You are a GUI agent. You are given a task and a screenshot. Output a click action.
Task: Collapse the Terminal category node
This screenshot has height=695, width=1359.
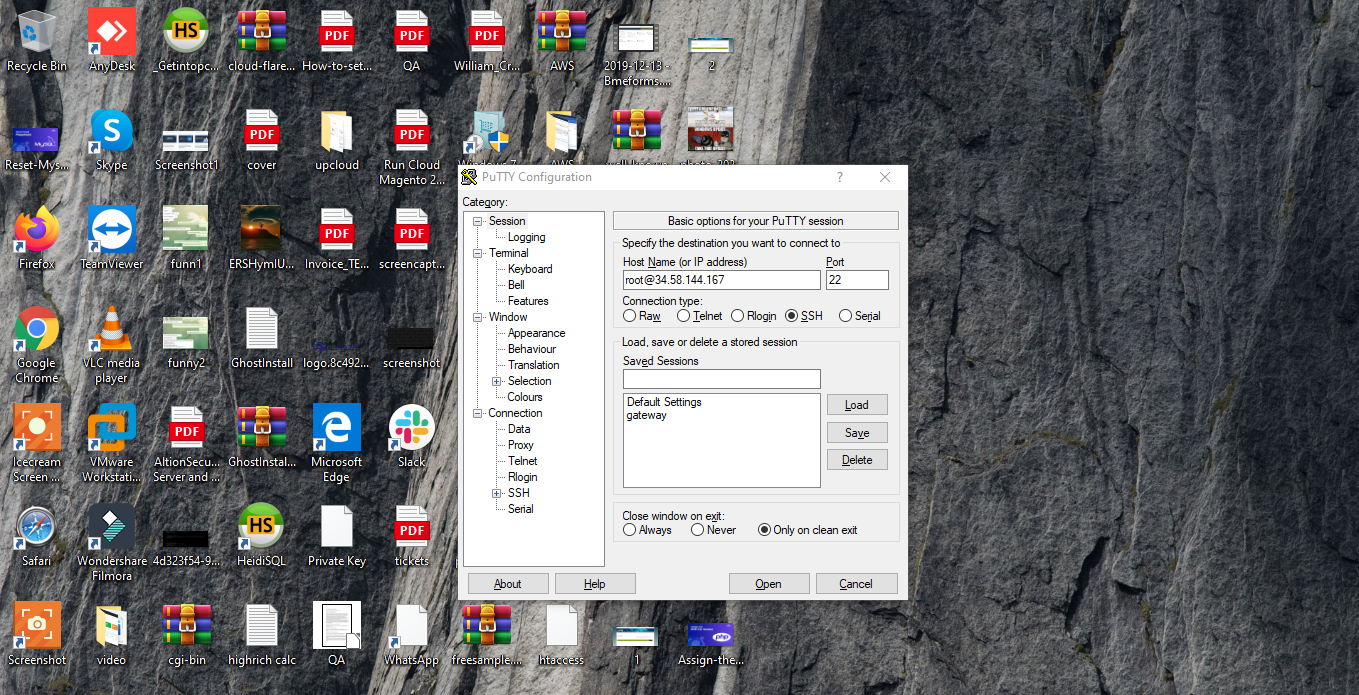478,253
